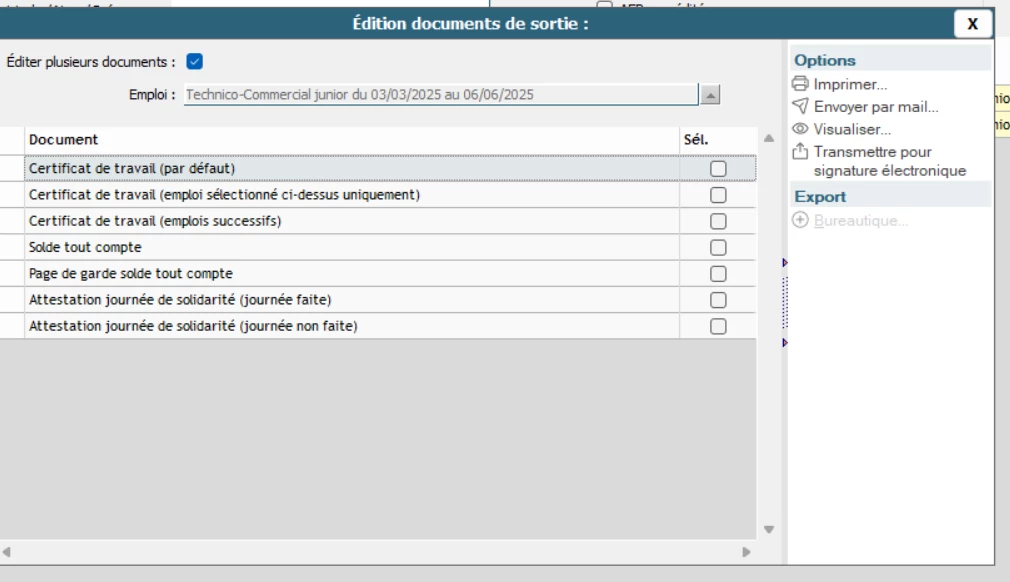Click lower purple splitter arrow

[x=785, y=343]
